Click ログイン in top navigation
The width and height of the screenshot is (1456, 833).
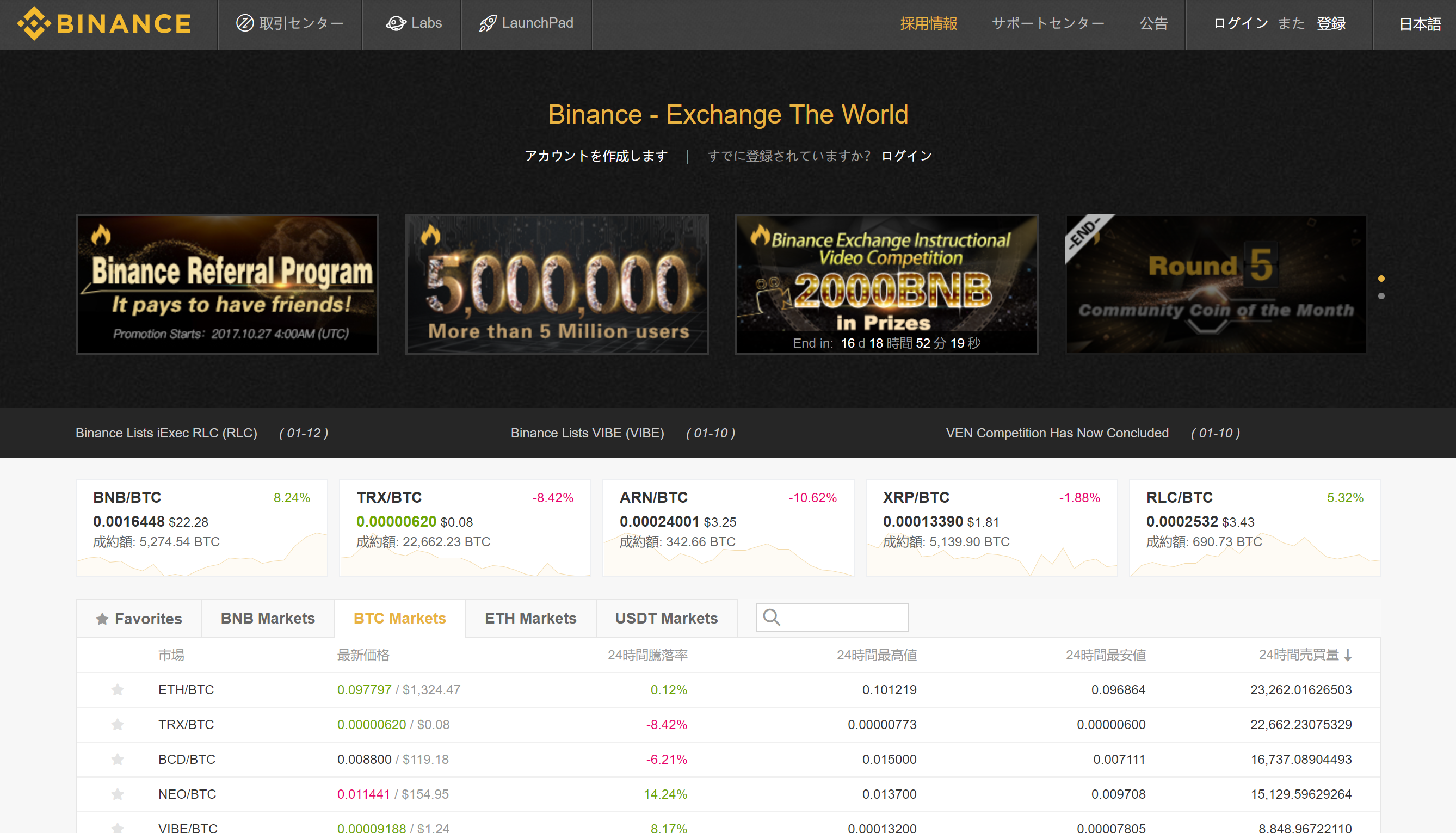tap(1241, 23)
